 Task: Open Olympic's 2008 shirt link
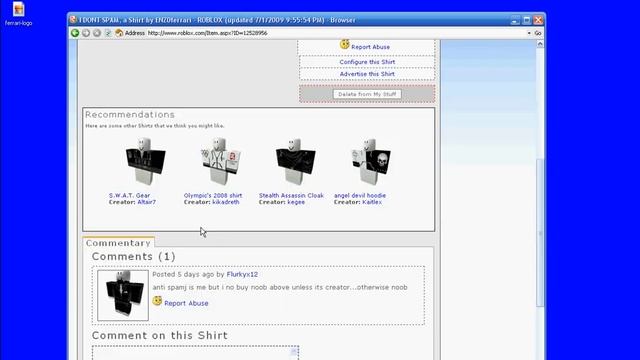coord(213,196)
